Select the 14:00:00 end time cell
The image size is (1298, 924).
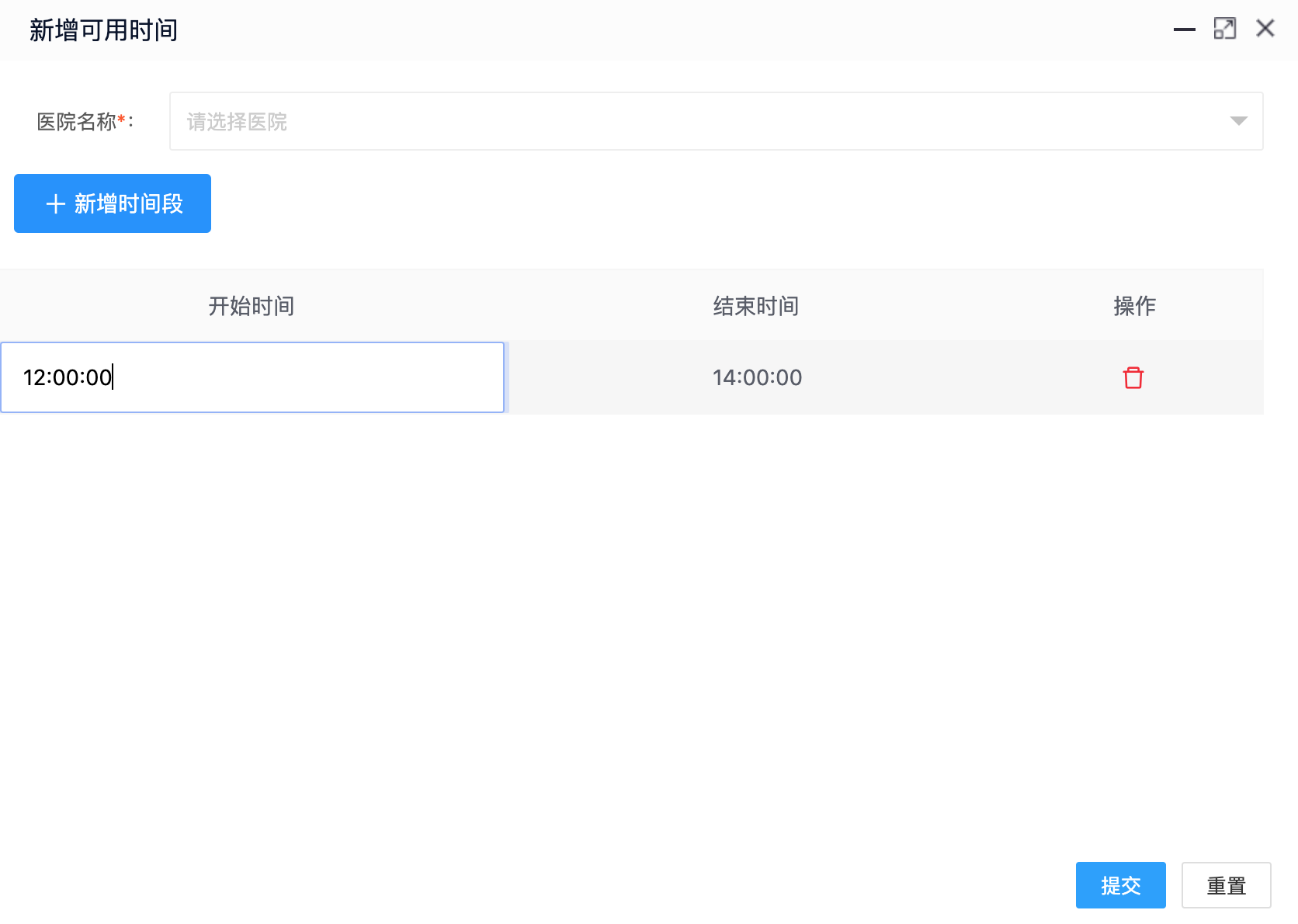pyautogui.click(x=757, y=377)
